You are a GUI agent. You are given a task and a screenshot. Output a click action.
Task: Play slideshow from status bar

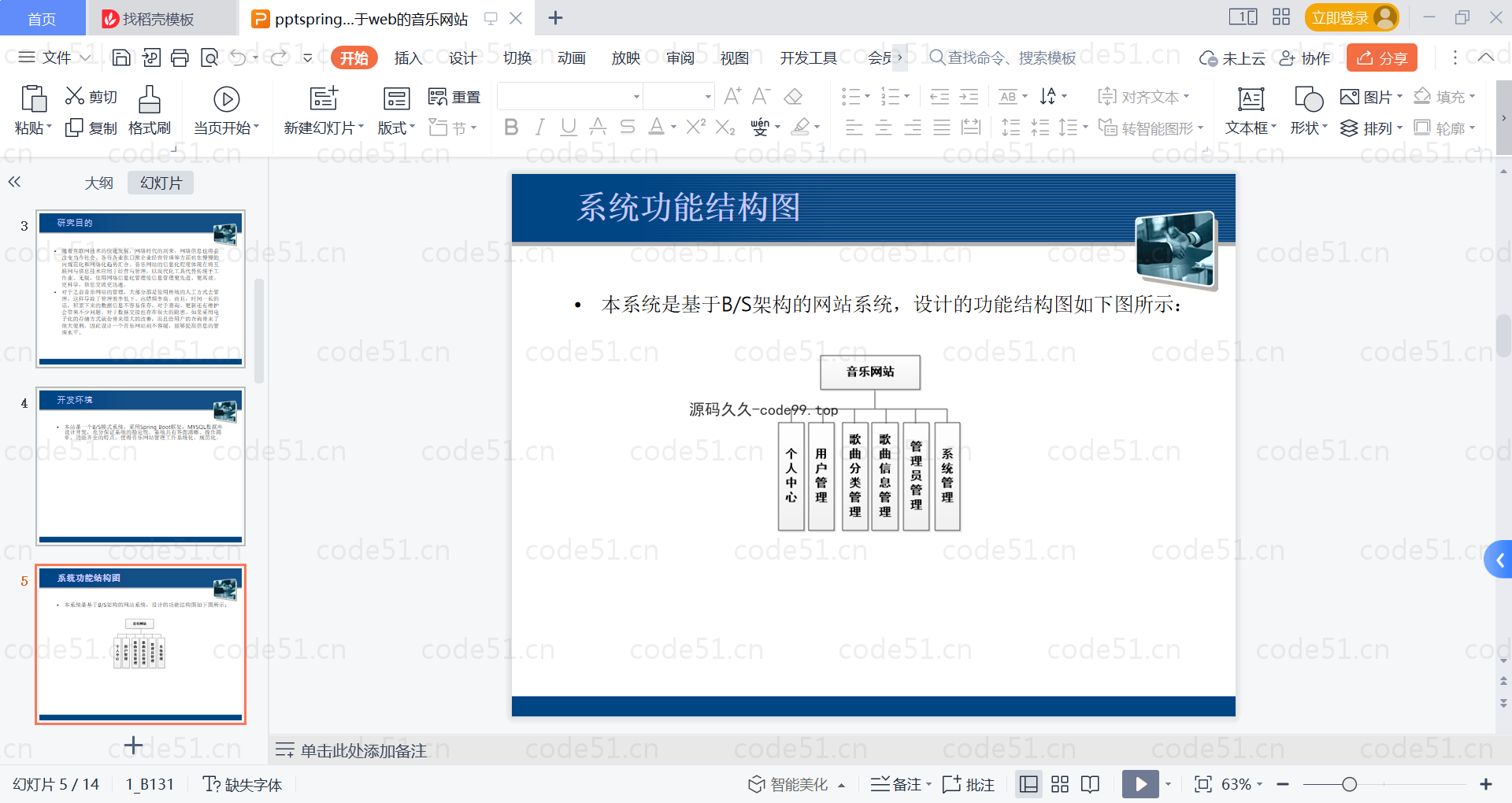[1140, 784]
